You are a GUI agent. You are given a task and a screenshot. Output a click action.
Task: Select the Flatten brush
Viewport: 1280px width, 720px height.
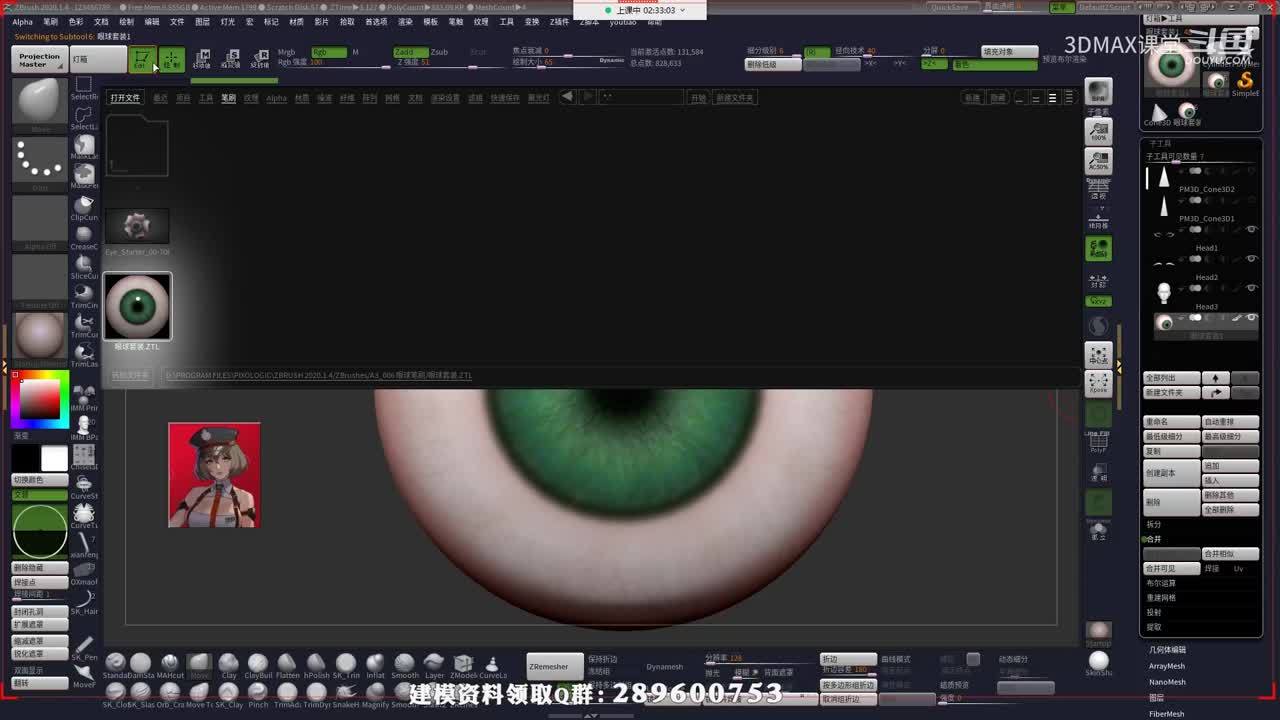(x=287, y=666)
